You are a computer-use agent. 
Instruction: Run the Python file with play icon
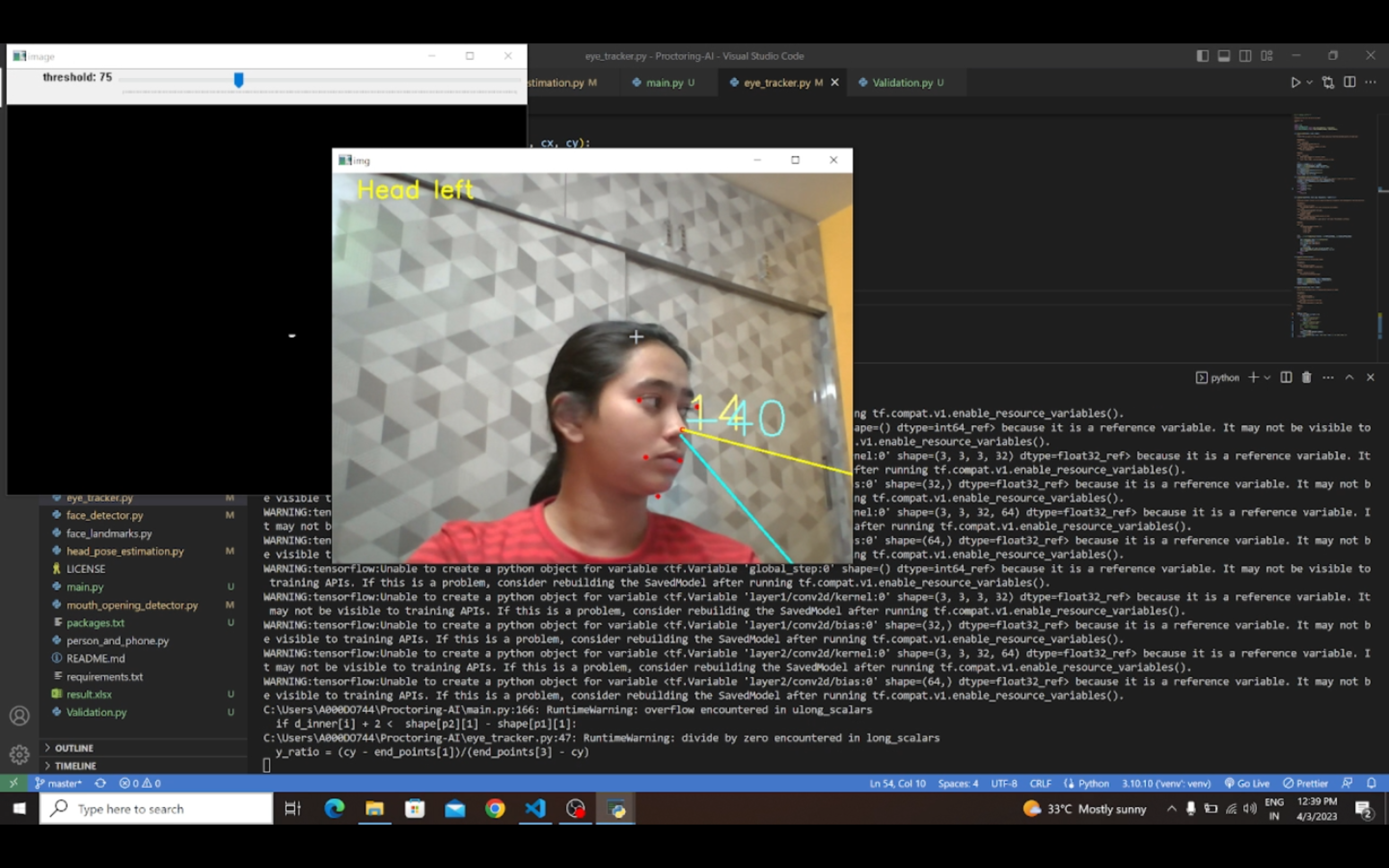[x=1295, y=82]
